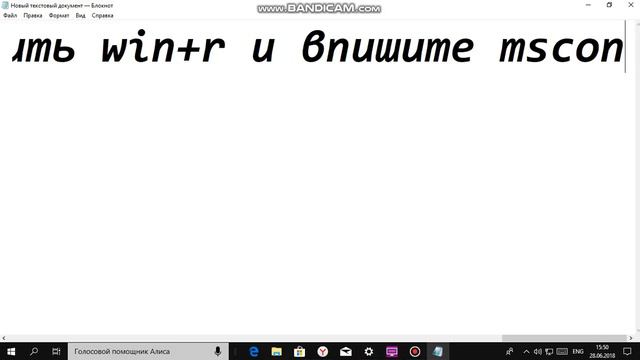Open the Правка menu
This screenshot has width=640, height=360.
(33, 16)
